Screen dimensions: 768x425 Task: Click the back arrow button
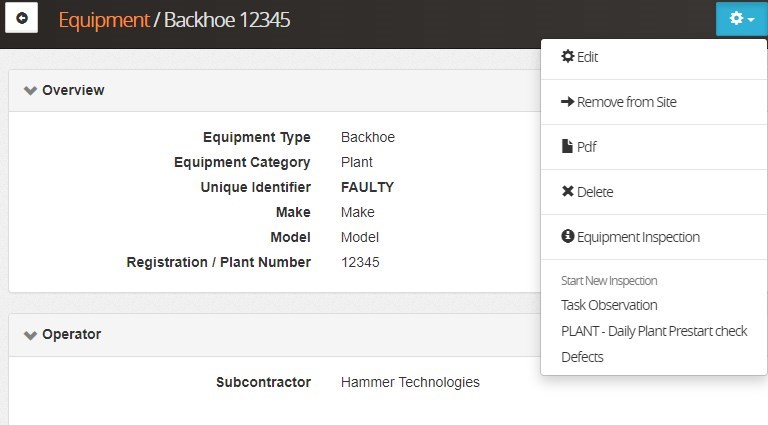[x=22, y=19]
